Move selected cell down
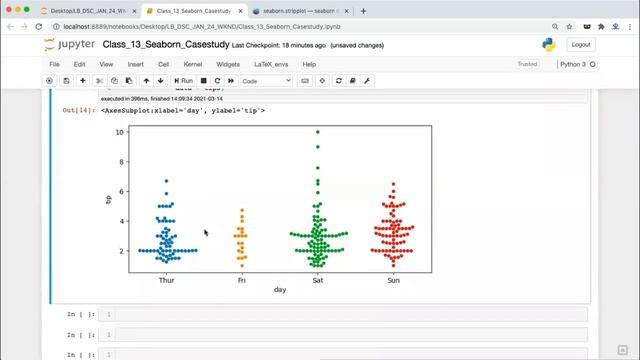 pos(161,81)
